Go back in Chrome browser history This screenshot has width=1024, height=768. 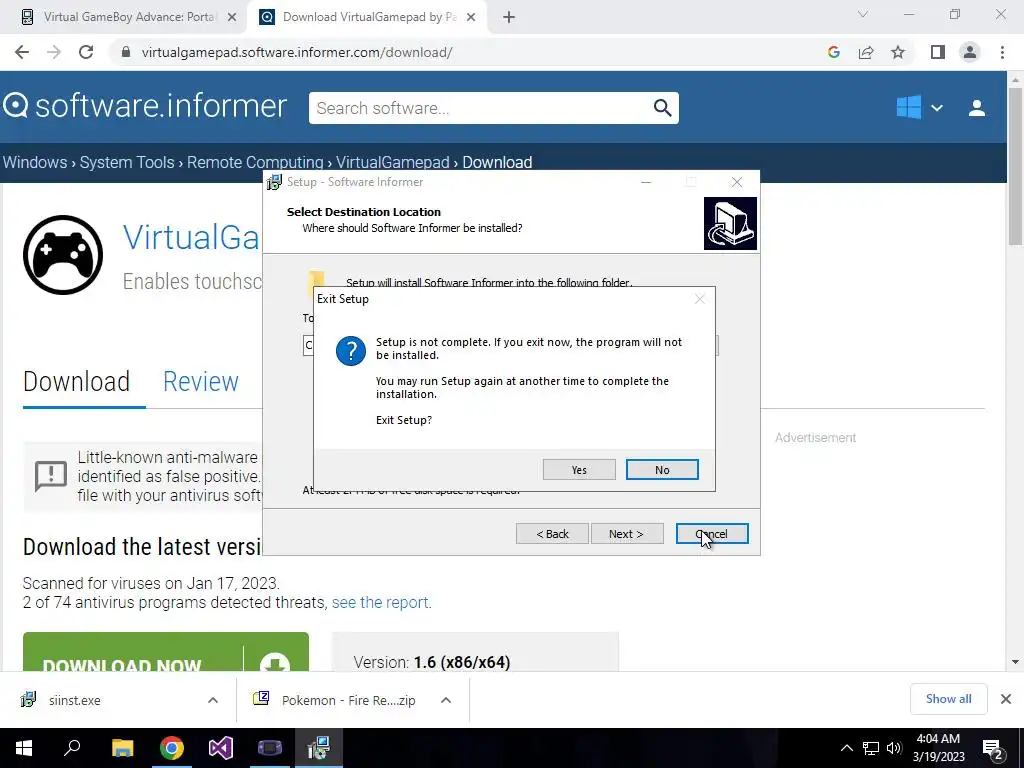(x=22, y=52)
